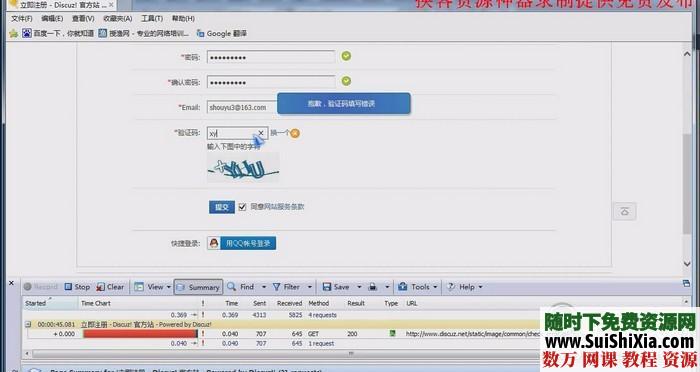700x372 pixels.
Task: Click the Result column header
Action: point(356,303)
